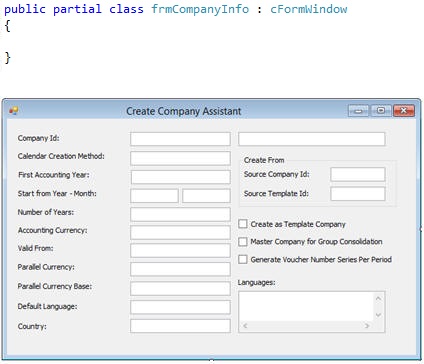
Task: Click the wide company name field beside Company Id
Action: tap(312, 139)
